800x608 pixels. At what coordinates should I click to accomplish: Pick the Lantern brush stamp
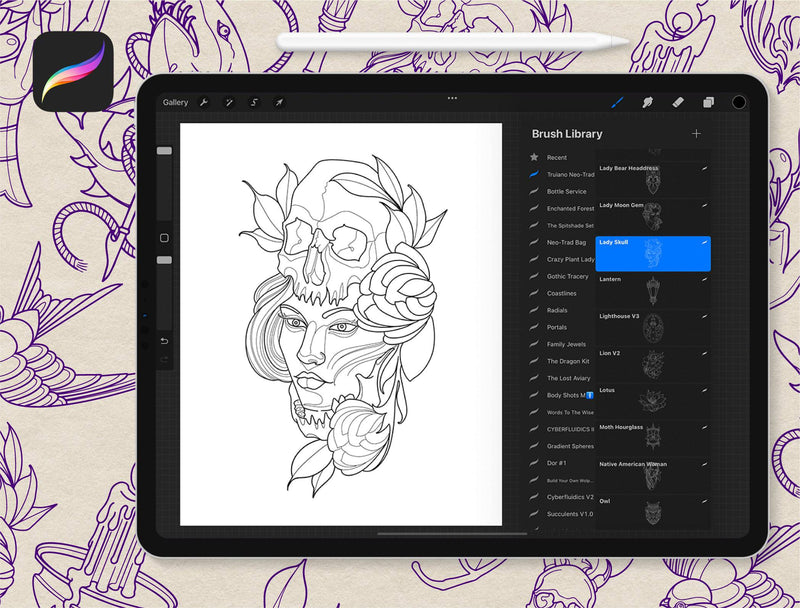click(653, 291)
